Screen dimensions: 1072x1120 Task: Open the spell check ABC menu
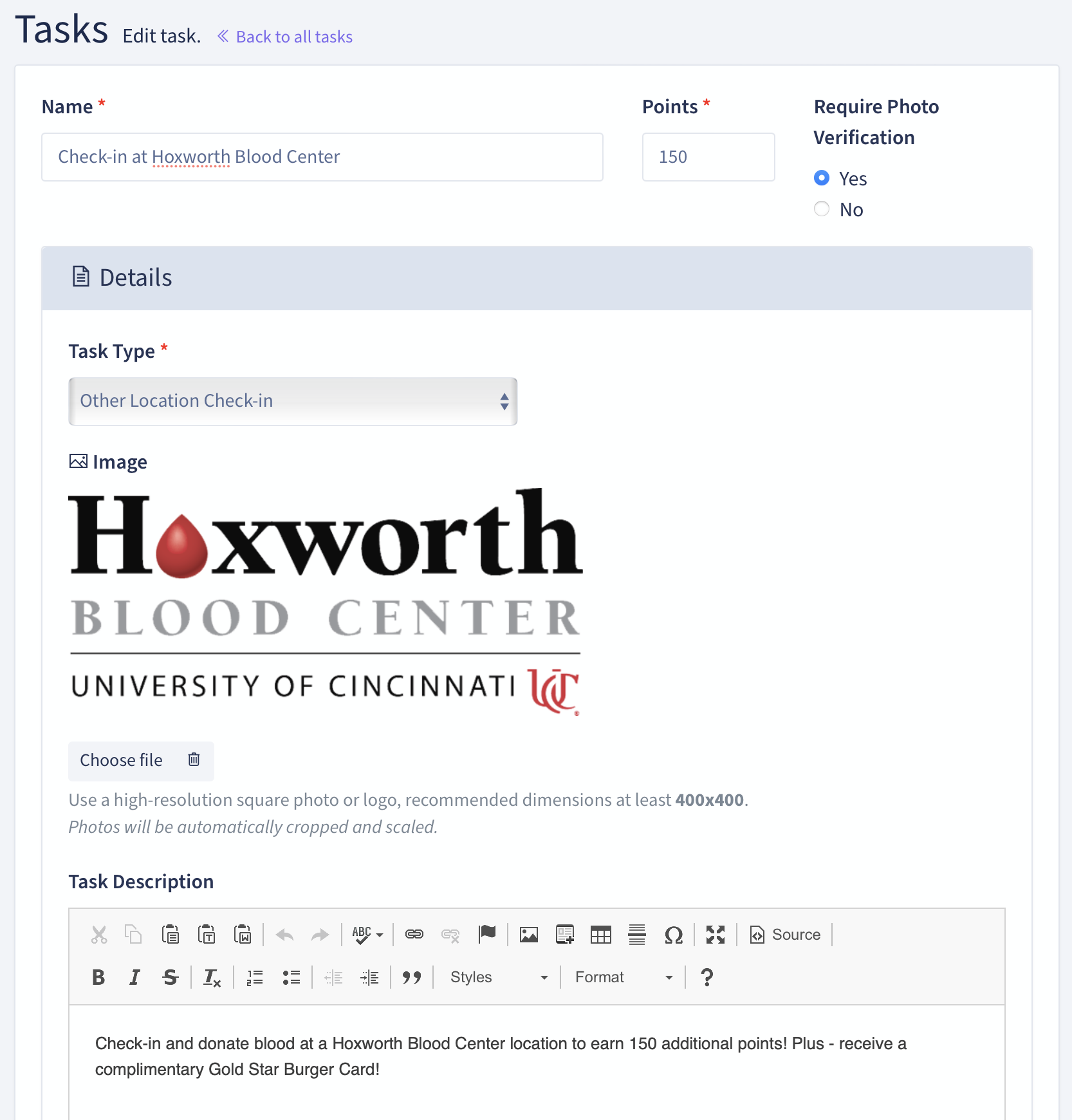click(x=367, y=935)
